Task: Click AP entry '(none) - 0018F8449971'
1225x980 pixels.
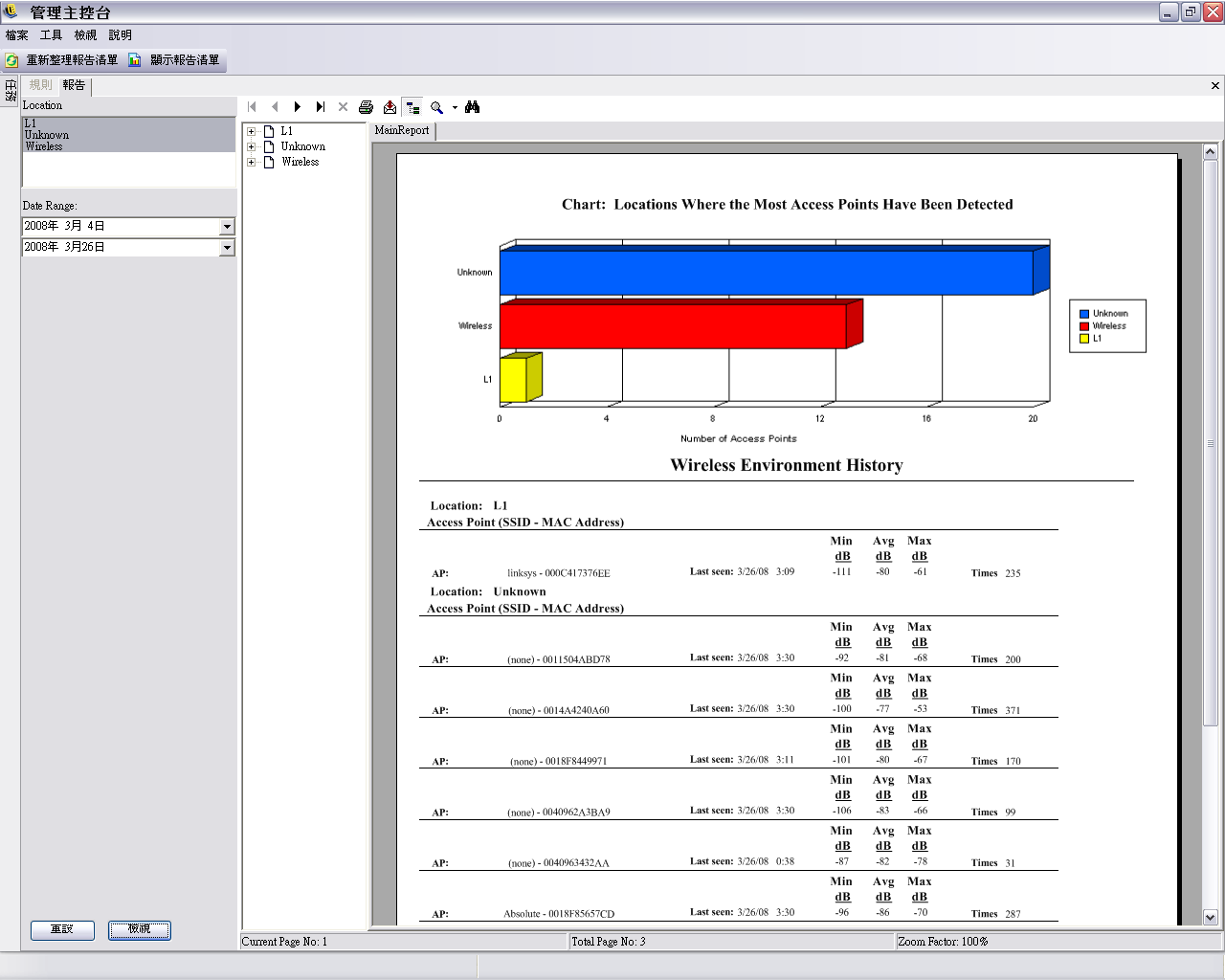Action: coord(559,761)
